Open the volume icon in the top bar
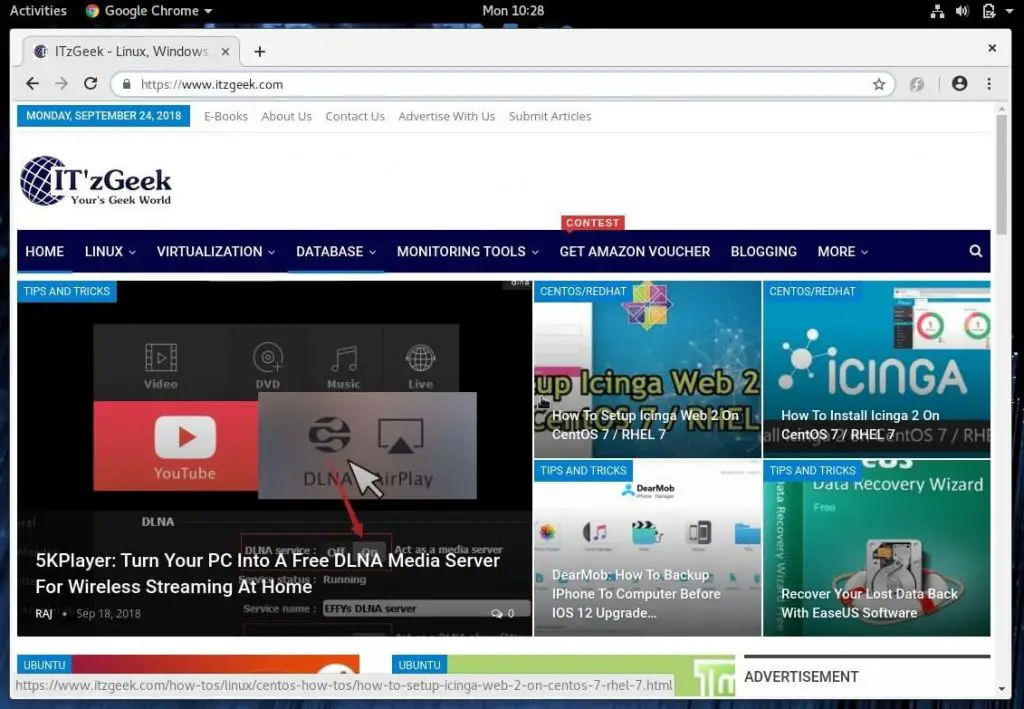This screenshot has width=1024, height=709. coord(962,11)
